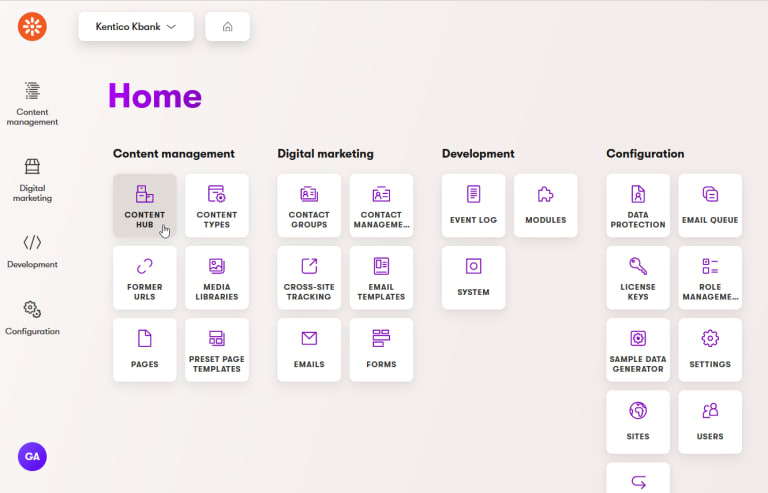Image resolution: width=768 pixels, height=493 pixels.
Task: Open the Pages tile
Action: (x=144, y=350)
